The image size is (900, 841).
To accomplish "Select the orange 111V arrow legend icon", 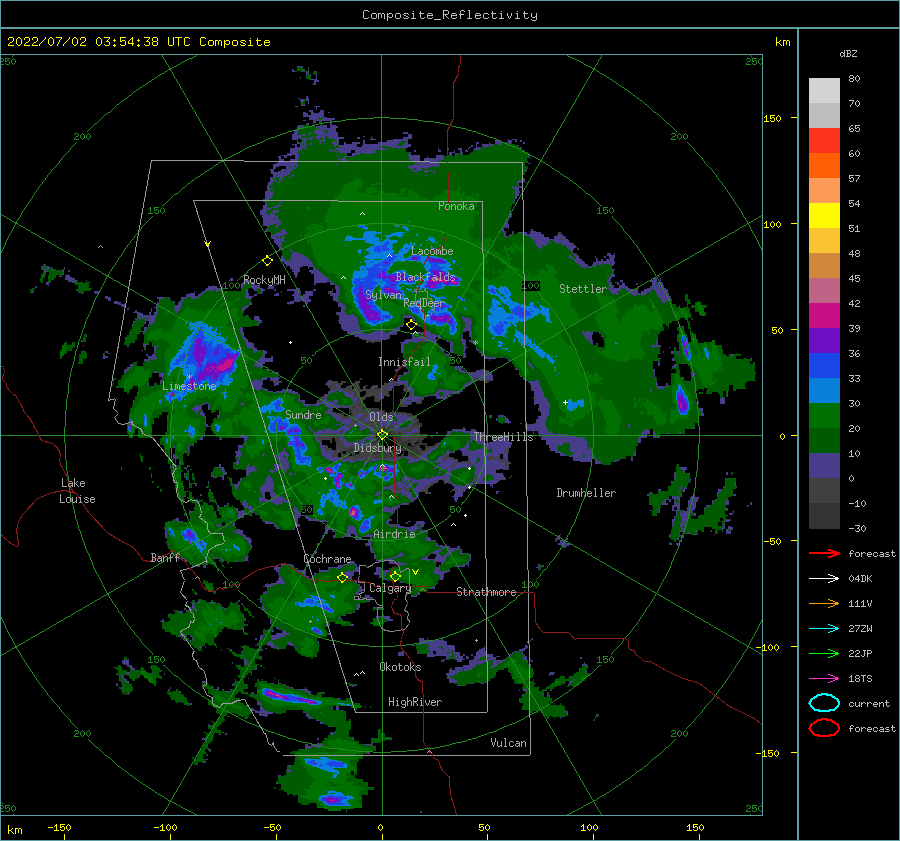I will point(824,603).
